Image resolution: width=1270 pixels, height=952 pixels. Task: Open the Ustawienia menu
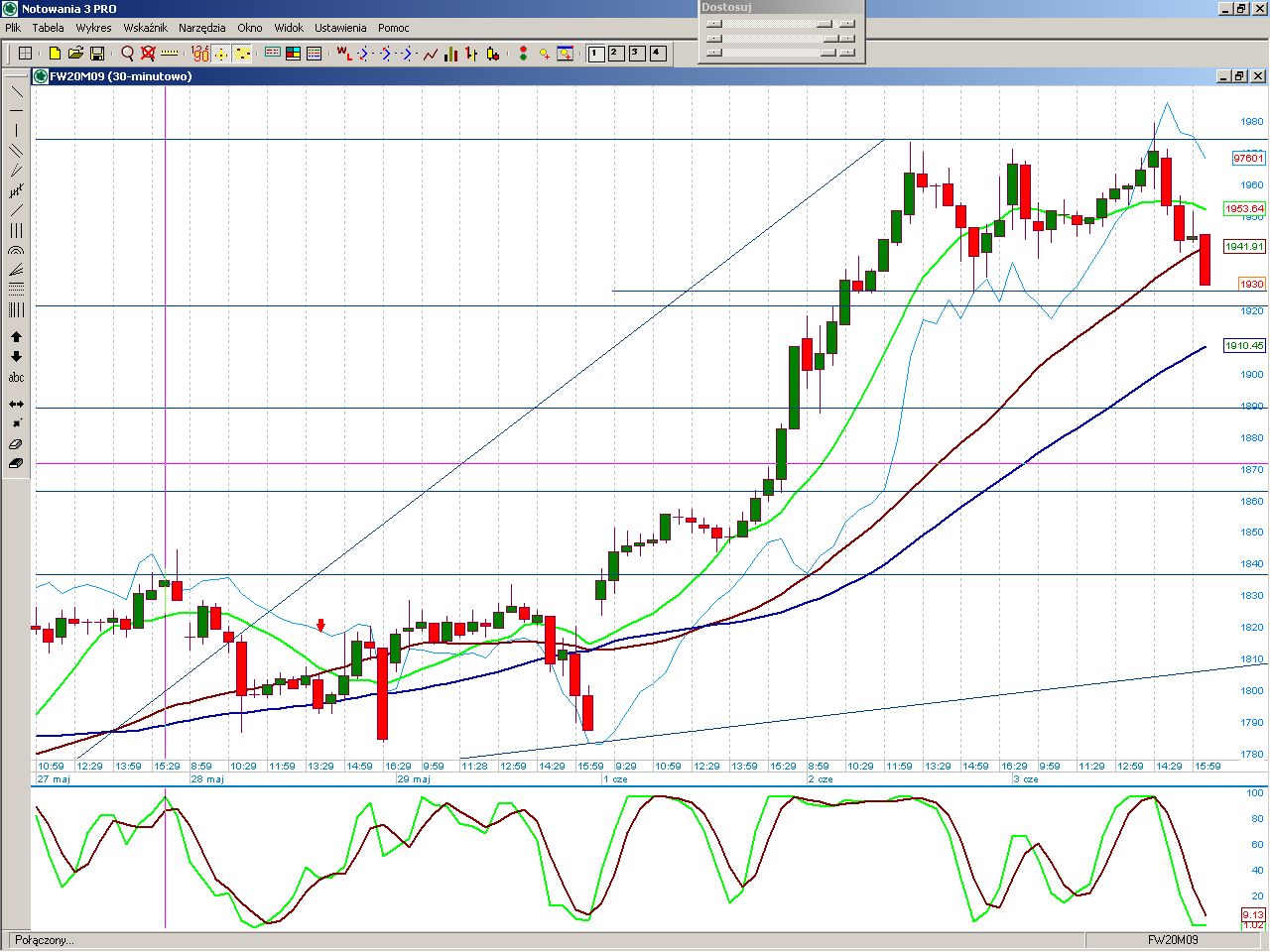tap(340, 28)
